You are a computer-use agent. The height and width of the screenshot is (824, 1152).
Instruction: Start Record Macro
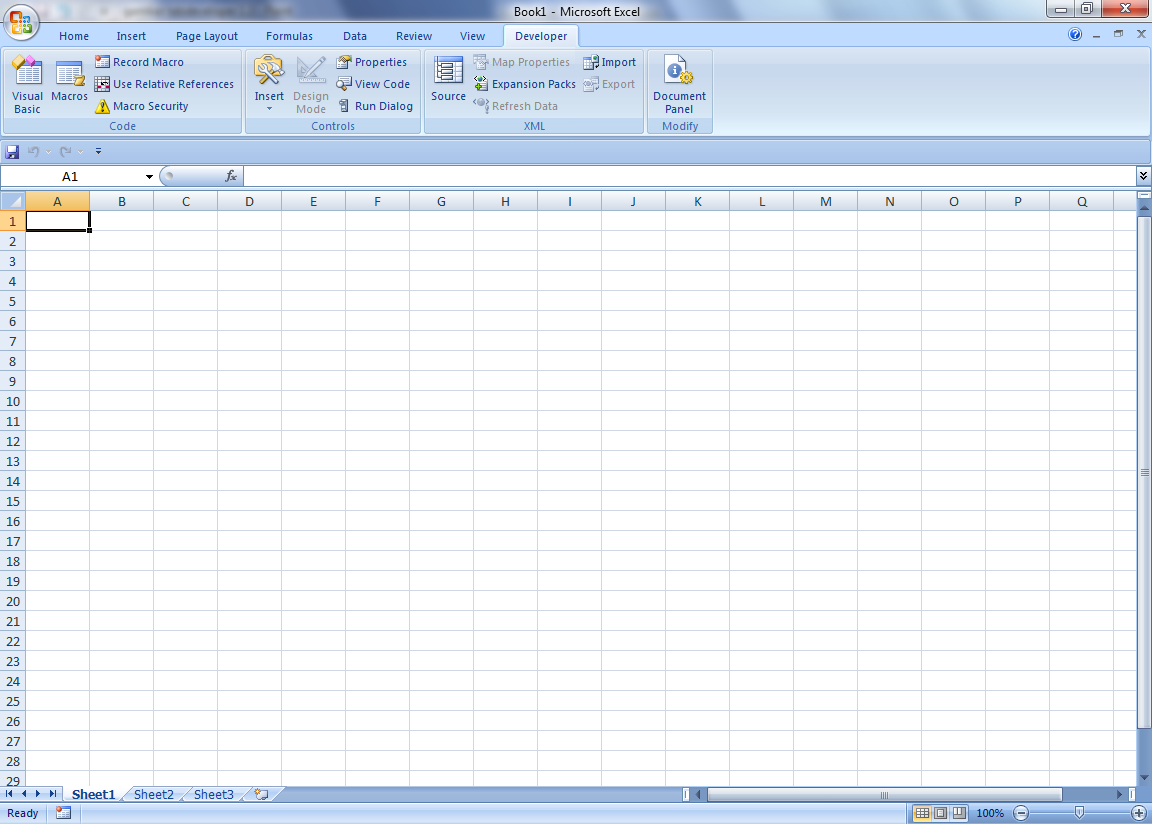(140, 62)
